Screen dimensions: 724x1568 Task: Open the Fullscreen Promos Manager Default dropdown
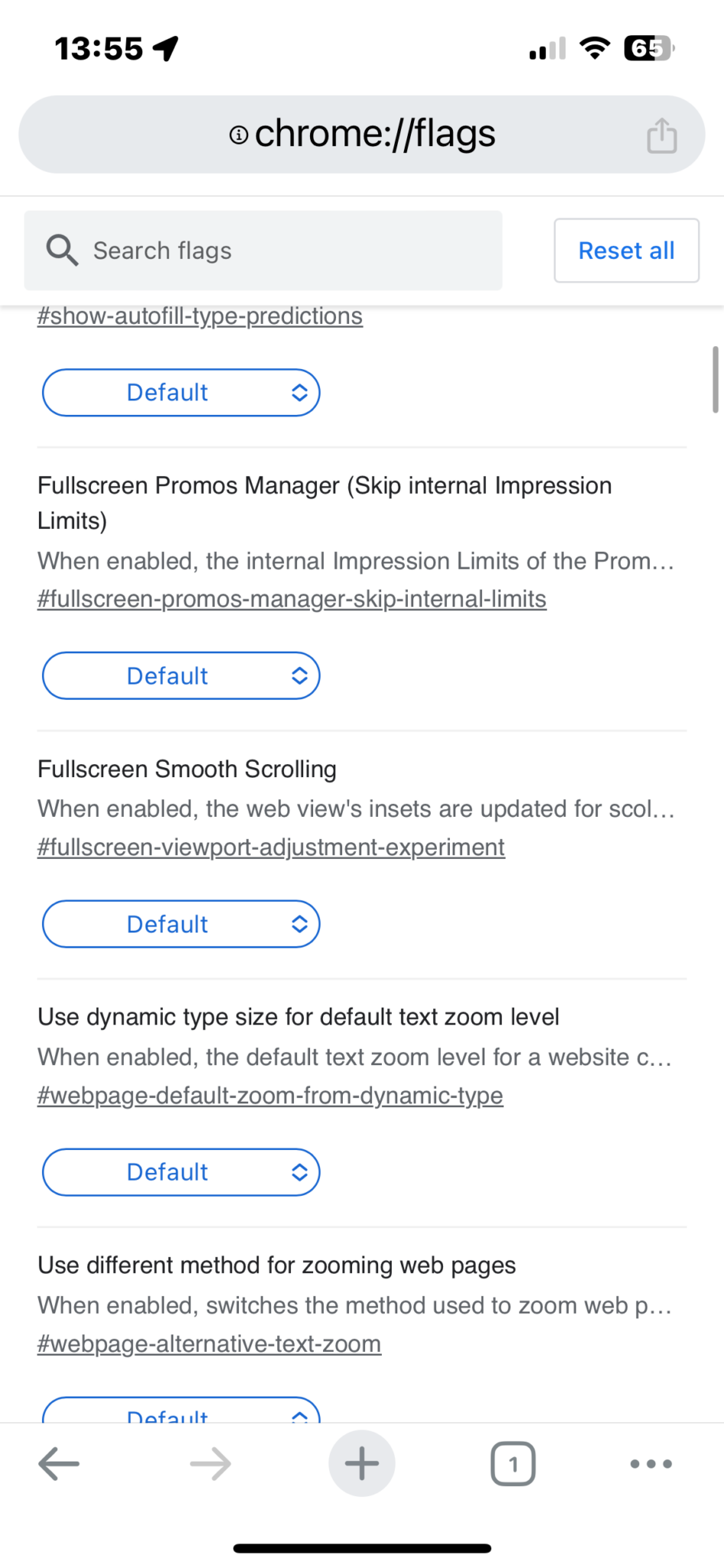181,675
